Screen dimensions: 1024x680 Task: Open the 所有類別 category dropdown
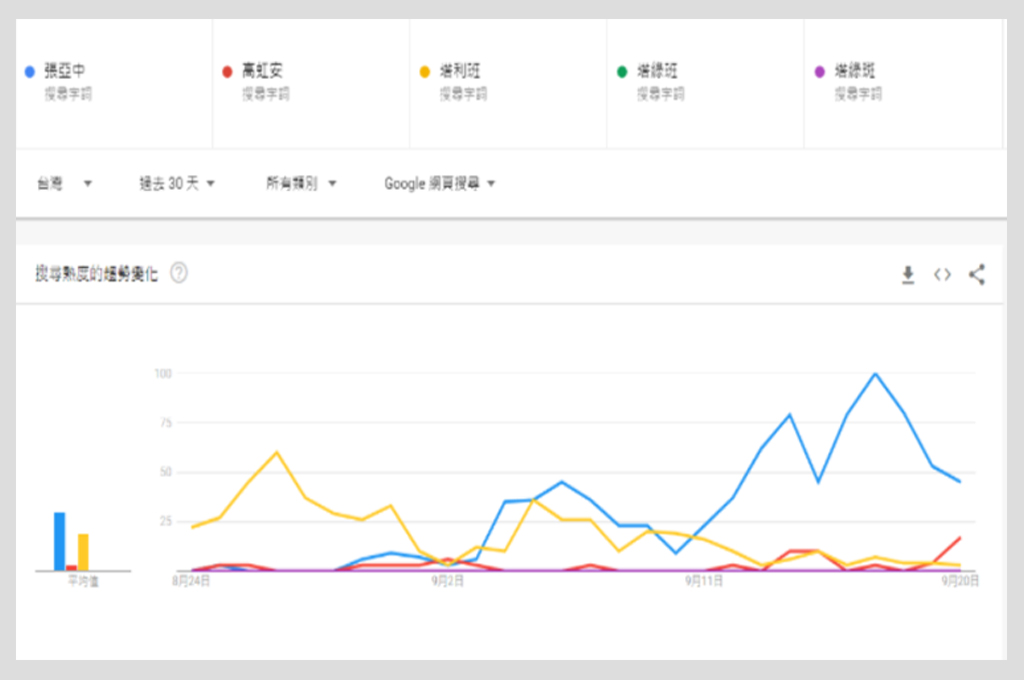301,184
